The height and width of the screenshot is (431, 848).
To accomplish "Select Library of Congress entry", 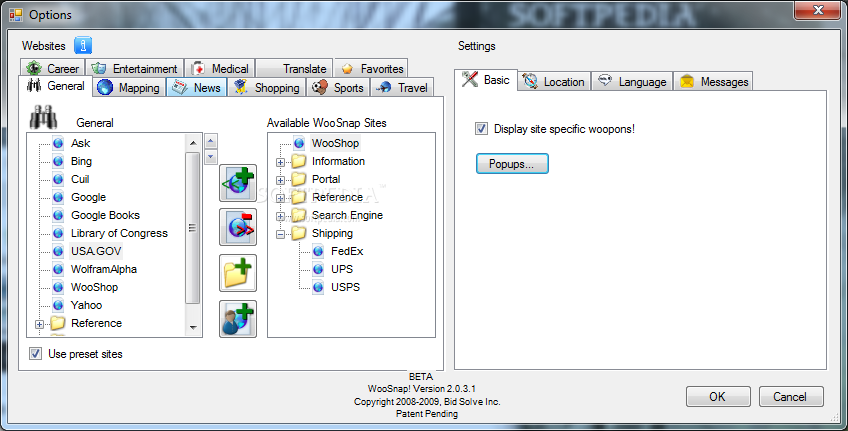I will tap(119, 233).
